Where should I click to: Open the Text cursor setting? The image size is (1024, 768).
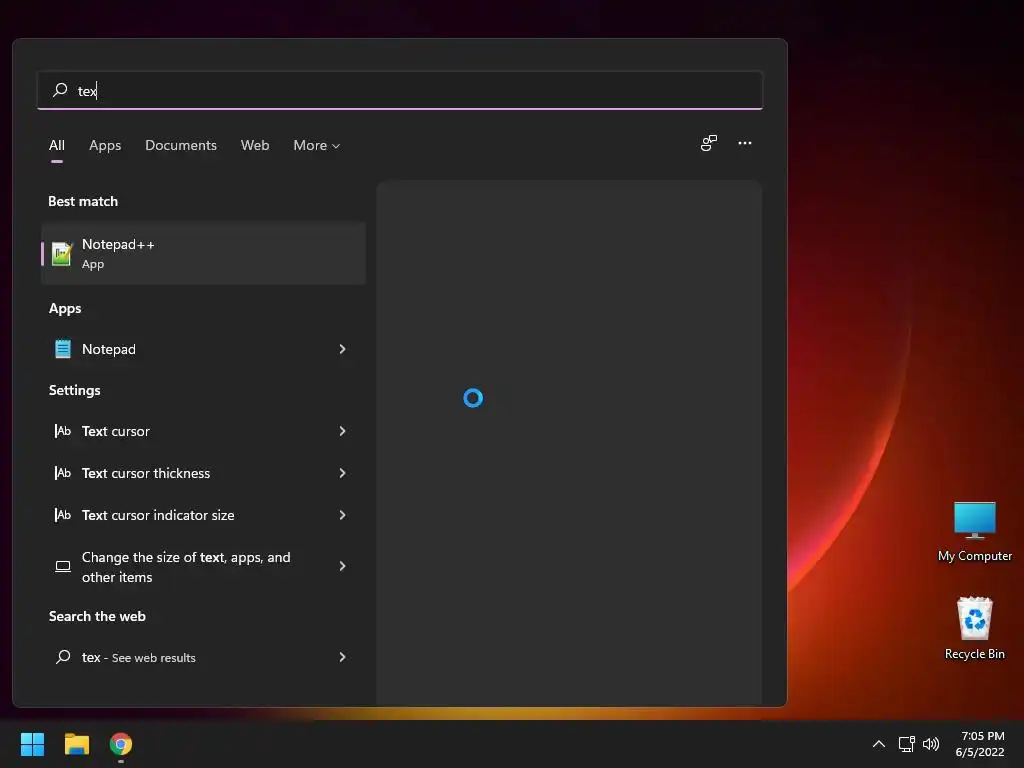point(203,431)
